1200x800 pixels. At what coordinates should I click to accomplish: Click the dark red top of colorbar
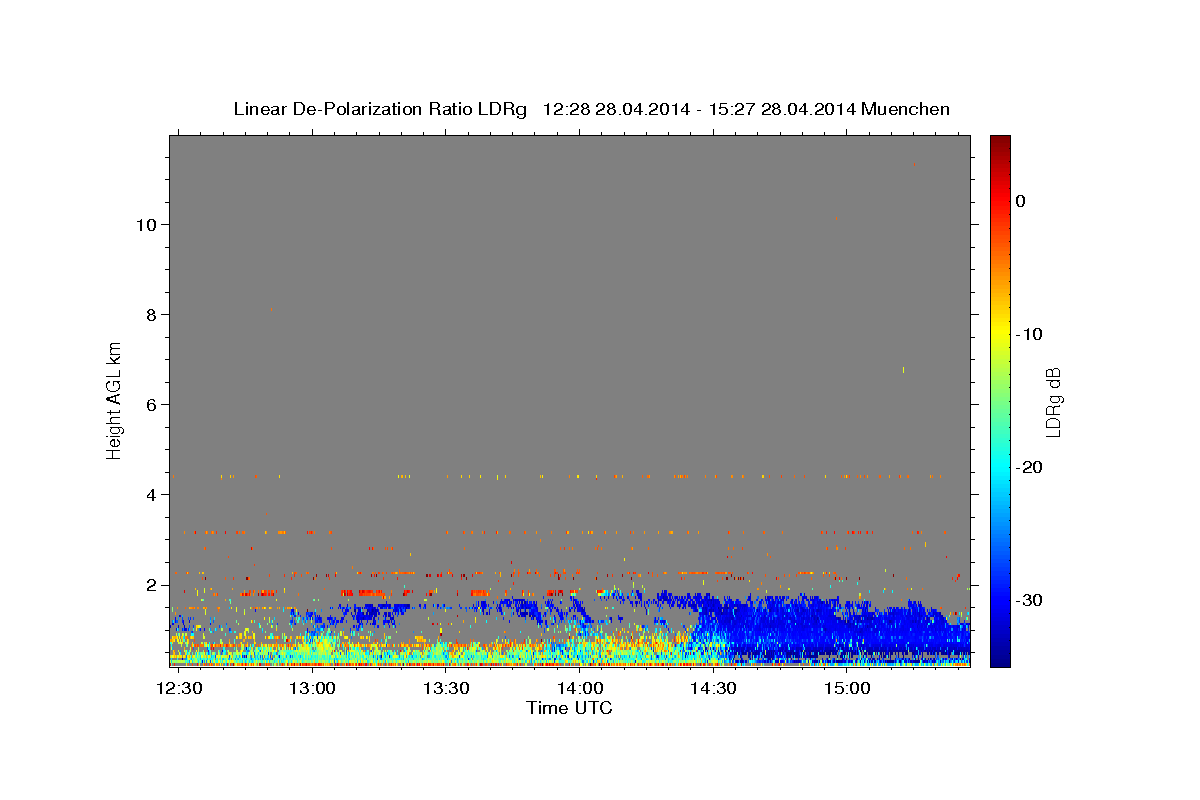1000,142
